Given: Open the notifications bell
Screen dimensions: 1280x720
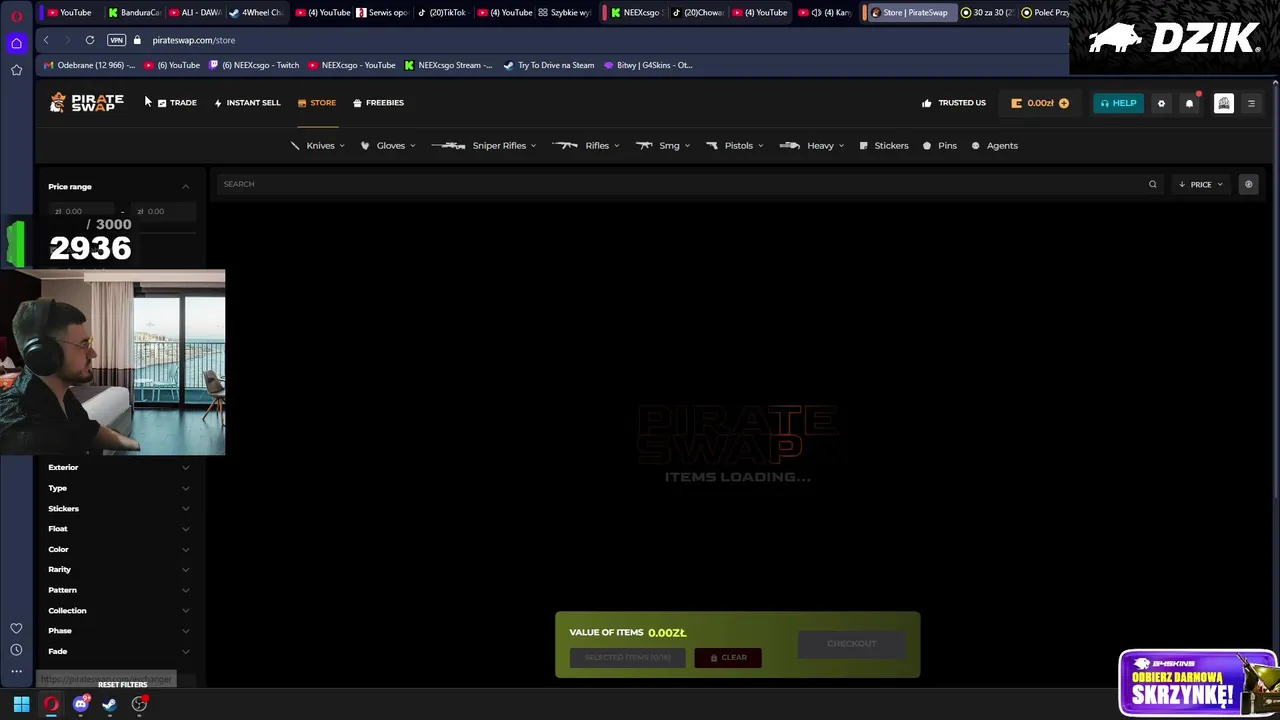Looking at the screenshot, I should pos(1189,103).
